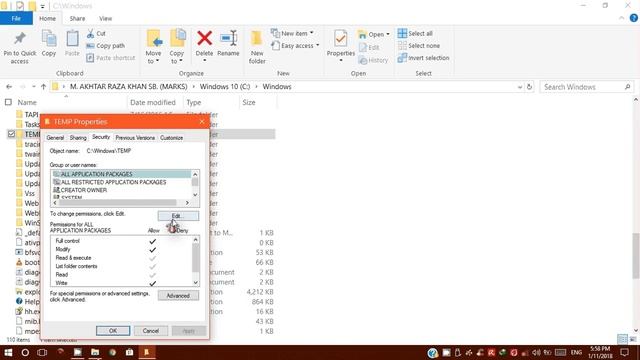Screen dimensions: 640x360
Task: Open the Sharing tab in TEMP Properties
Action: (x=78, y=138)
